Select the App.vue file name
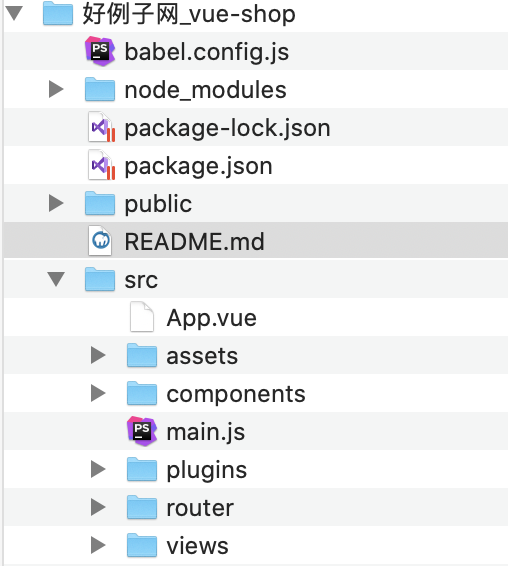This screenshot has height=566, width=508. click(x=212, y=318)
